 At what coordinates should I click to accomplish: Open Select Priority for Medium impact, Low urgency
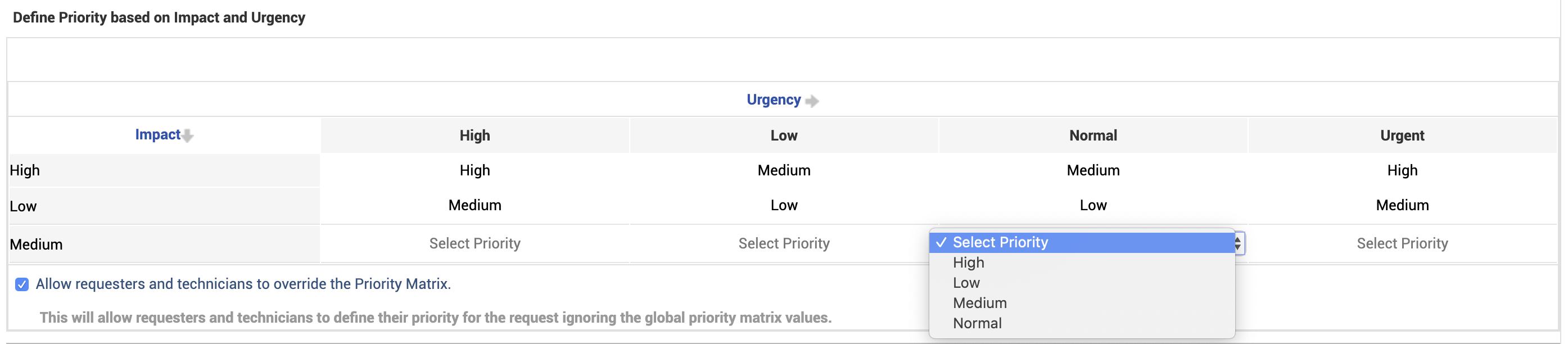783,243
